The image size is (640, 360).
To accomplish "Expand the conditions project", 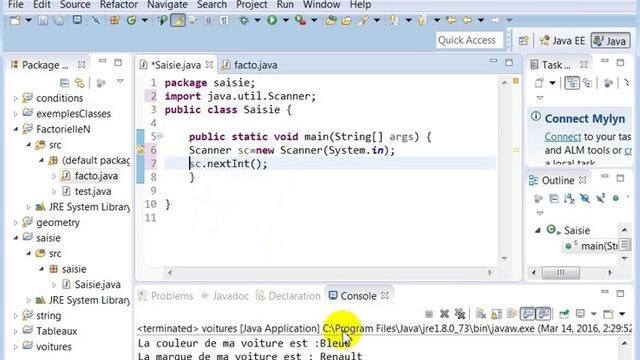I will [x=16, y=98].
